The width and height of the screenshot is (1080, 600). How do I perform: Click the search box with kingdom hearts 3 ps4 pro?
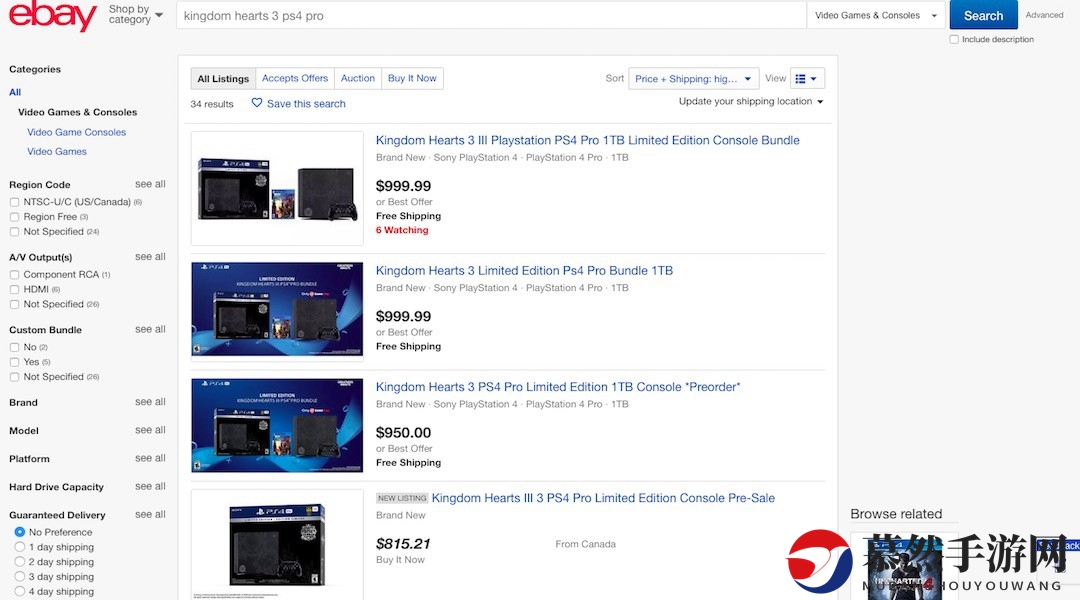coord(491,15)
